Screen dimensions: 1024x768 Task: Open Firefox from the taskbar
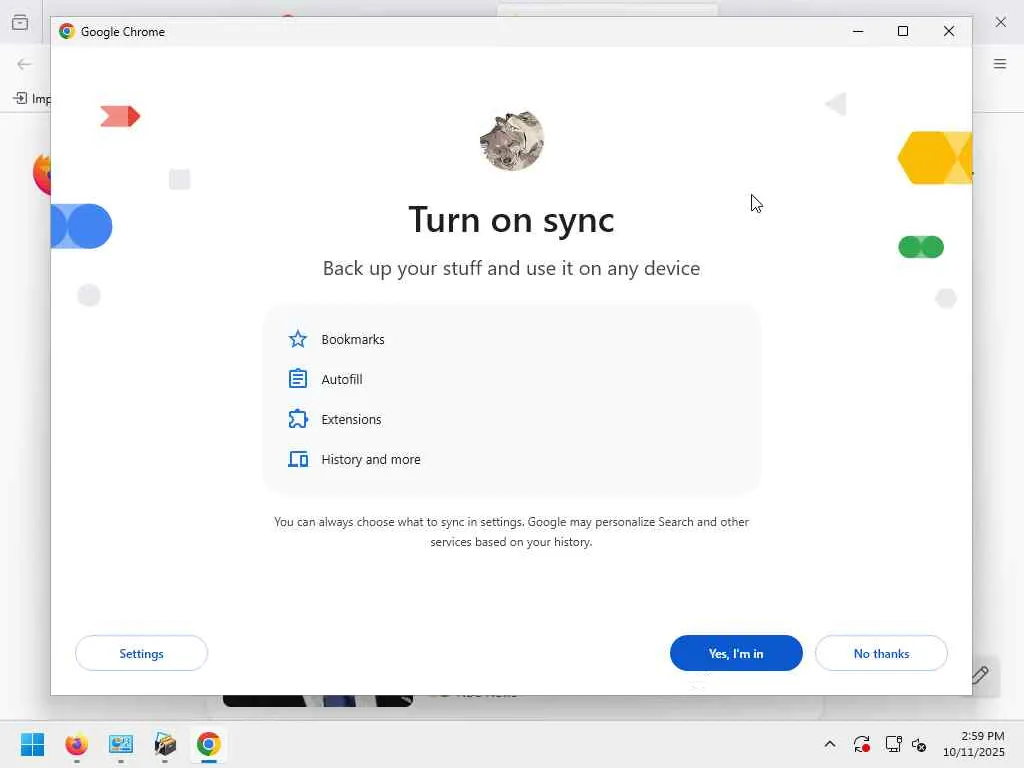coord(76,744)
